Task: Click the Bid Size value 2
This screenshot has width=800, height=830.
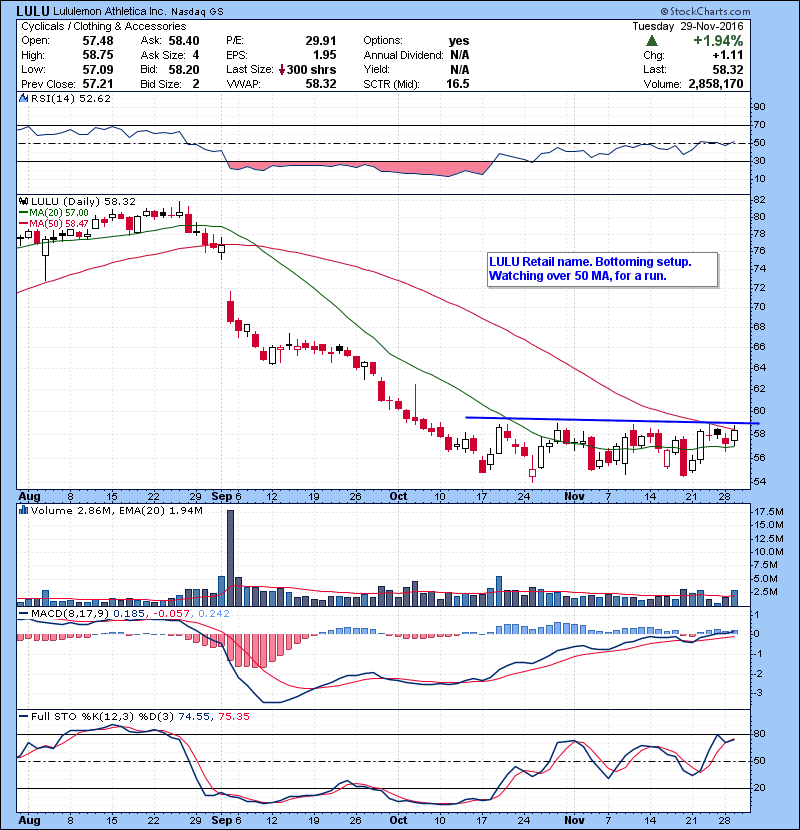Action: pos(196,84)
